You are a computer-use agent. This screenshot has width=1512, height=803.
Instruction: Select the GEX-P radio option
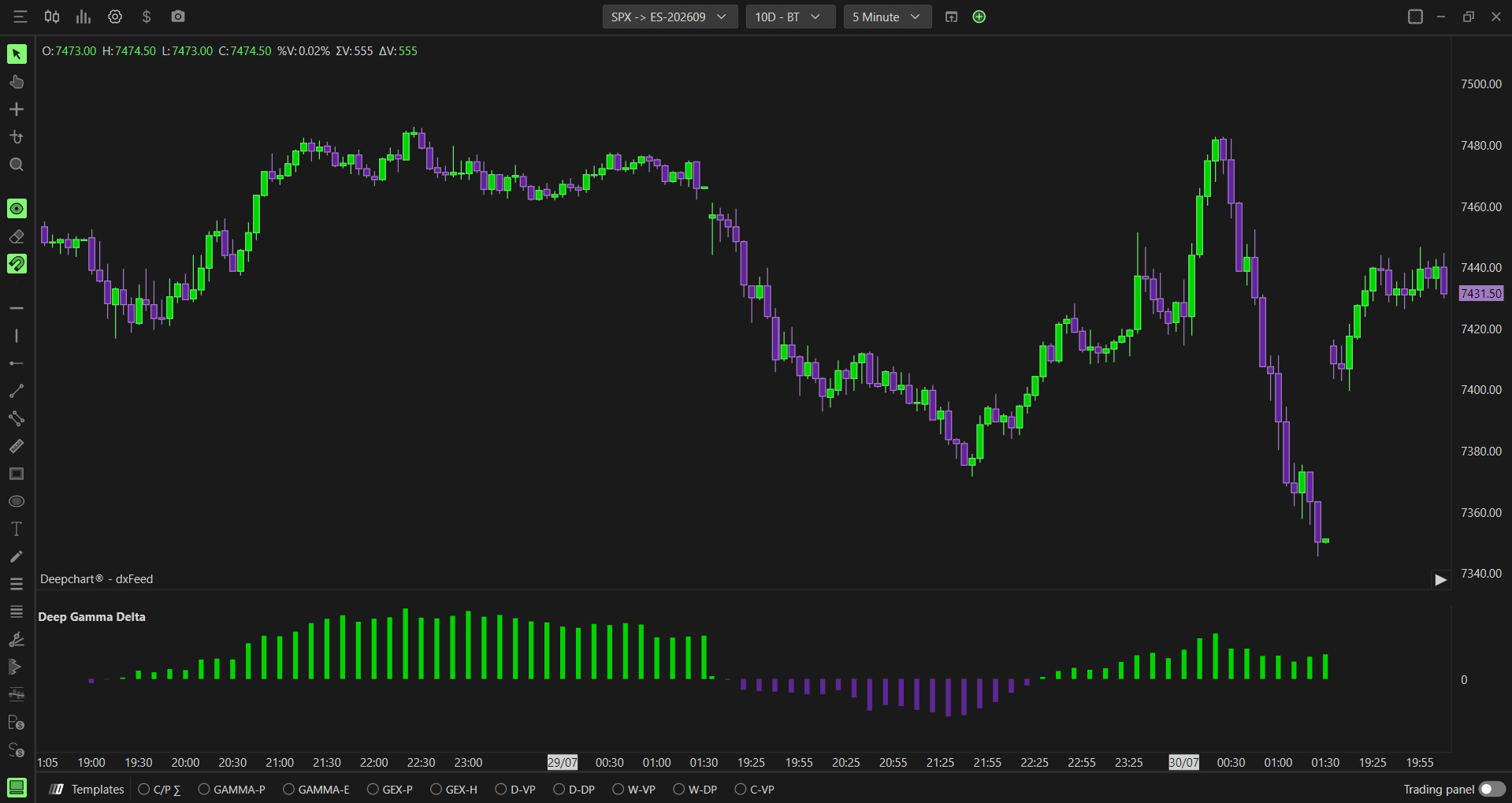pos(390,789)
